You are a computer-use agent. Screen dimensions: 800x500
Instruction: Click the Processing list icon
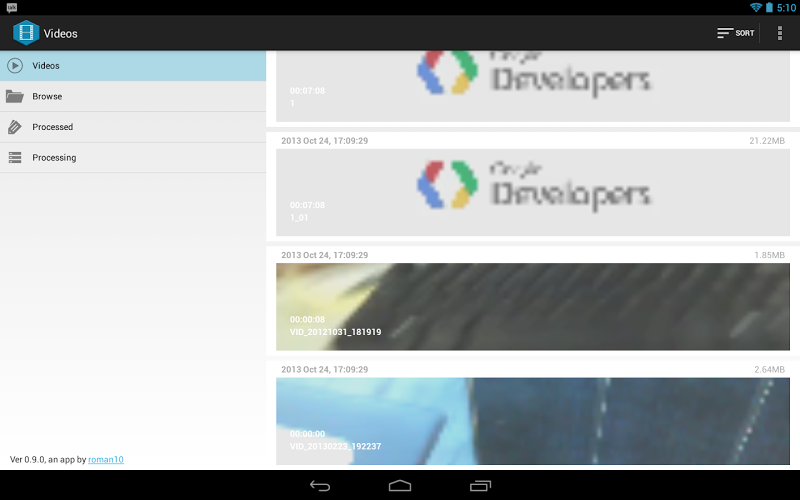click(x=15, y=158)
